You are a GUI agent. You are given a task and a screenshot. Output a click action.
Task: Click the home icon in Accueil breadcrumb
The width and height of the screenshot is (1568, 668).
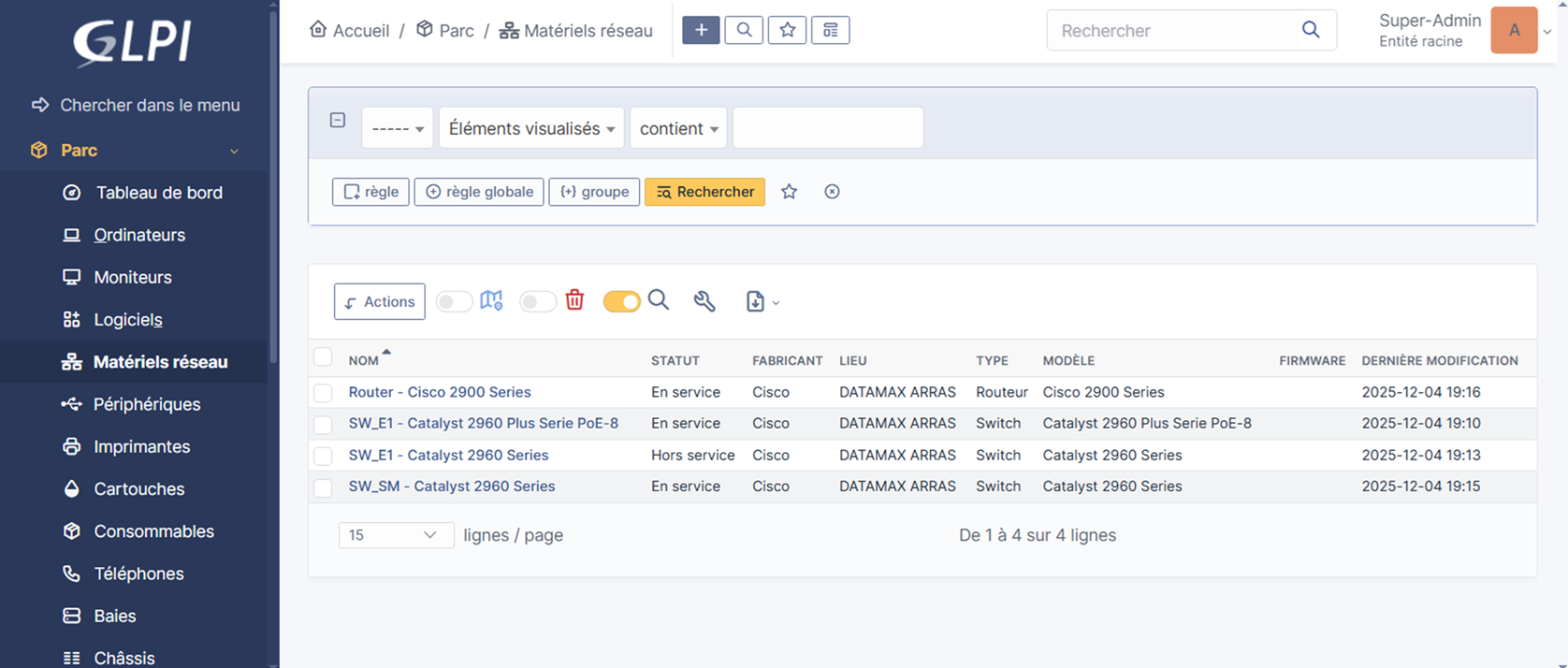(x=318, y=30)
